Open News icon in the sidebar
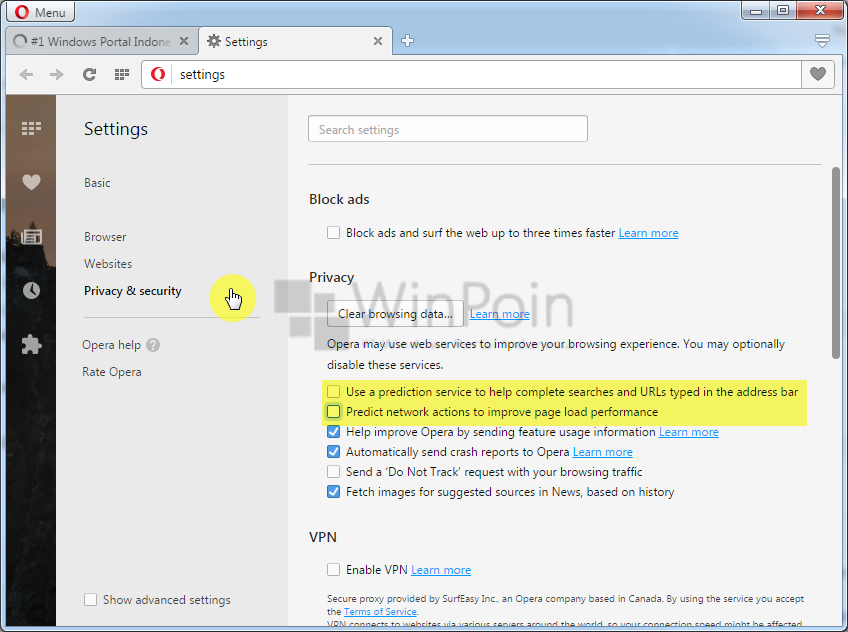The height and width of the screenshot is (632, 848). [x=31, y=236]
